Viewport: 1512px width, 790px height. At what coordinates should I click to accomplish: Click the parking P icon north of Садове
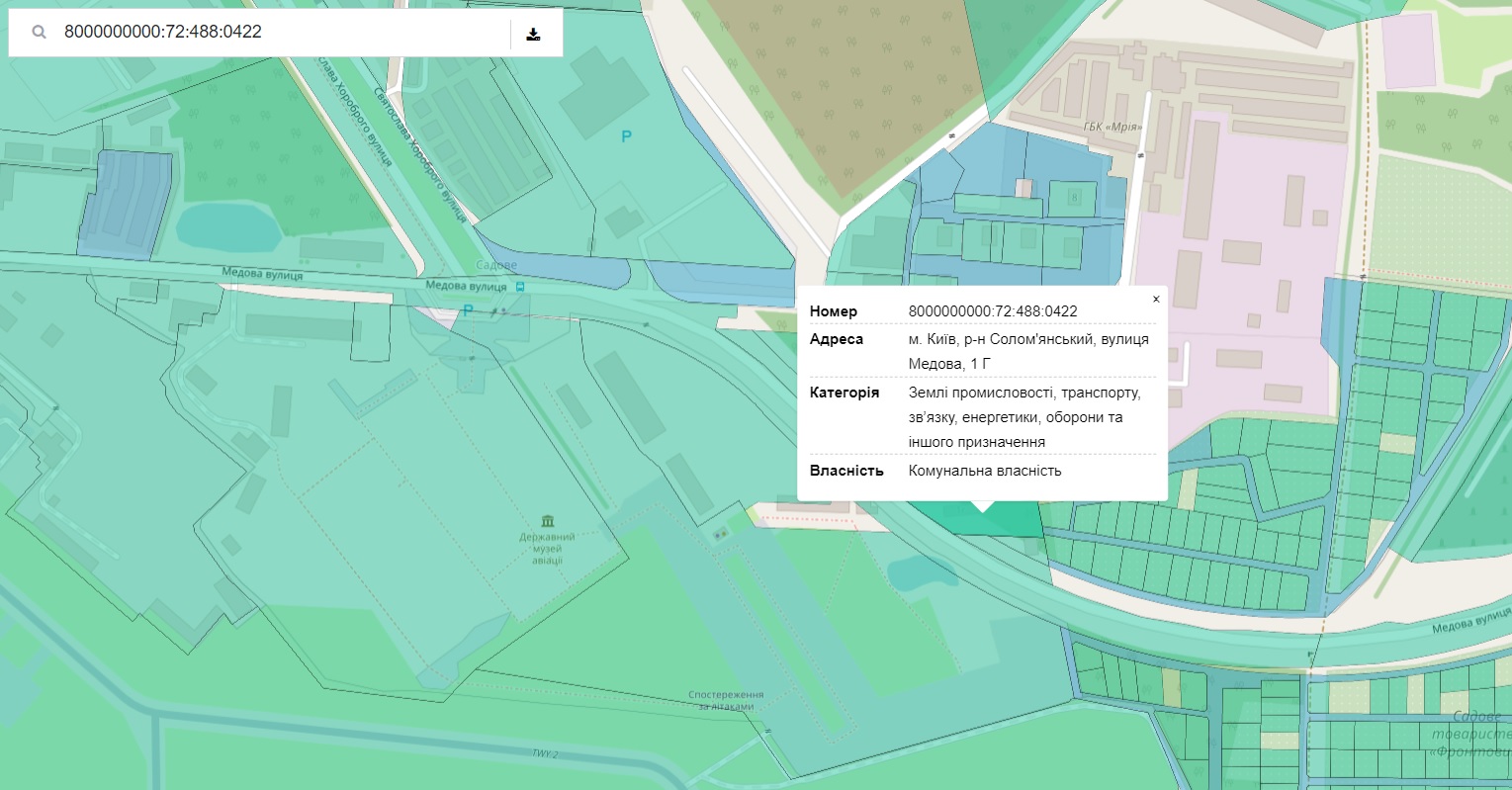tap(626, 137)
